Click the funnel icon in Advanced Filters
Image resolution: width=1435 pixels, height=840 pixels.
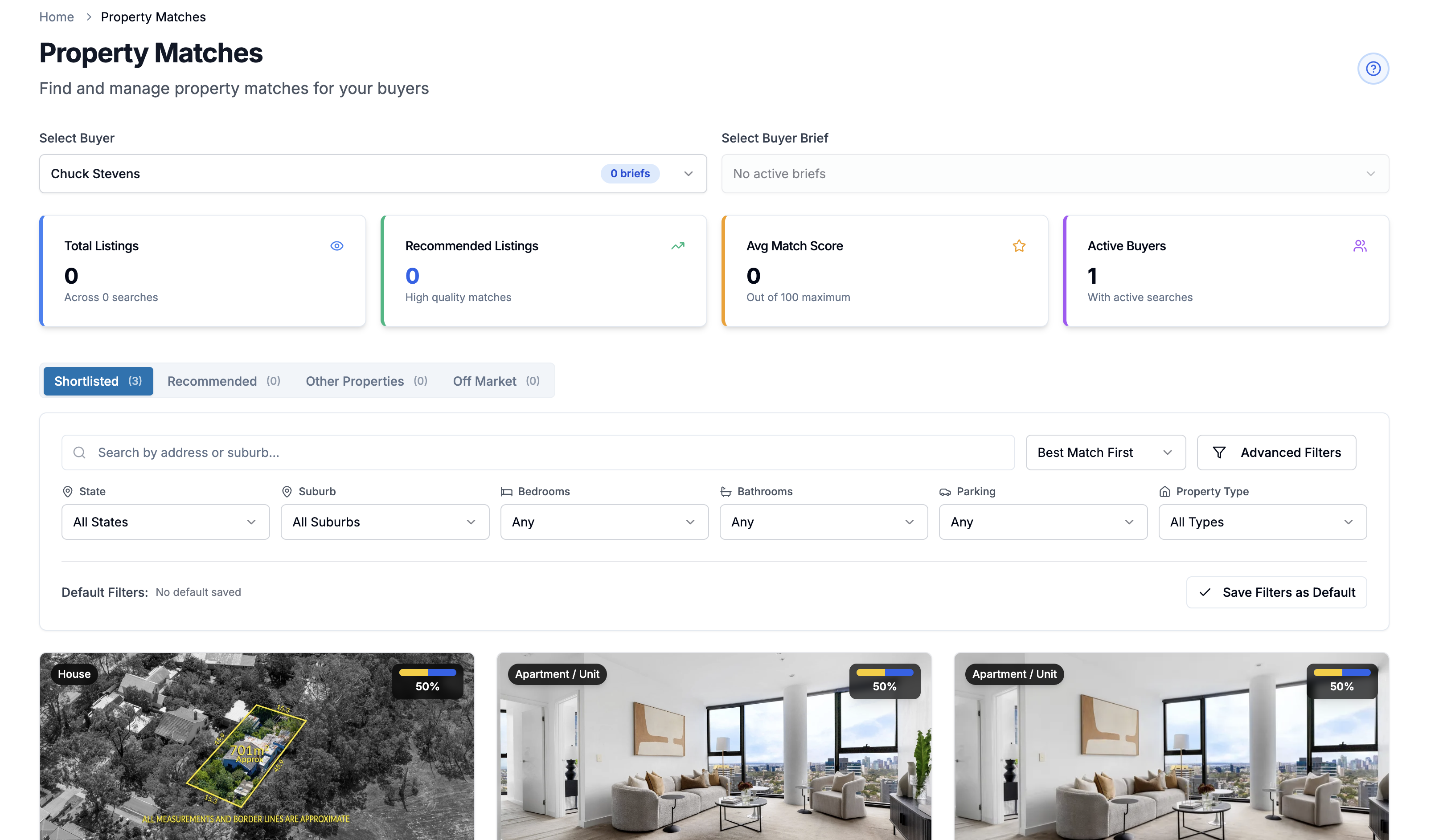1218,453
